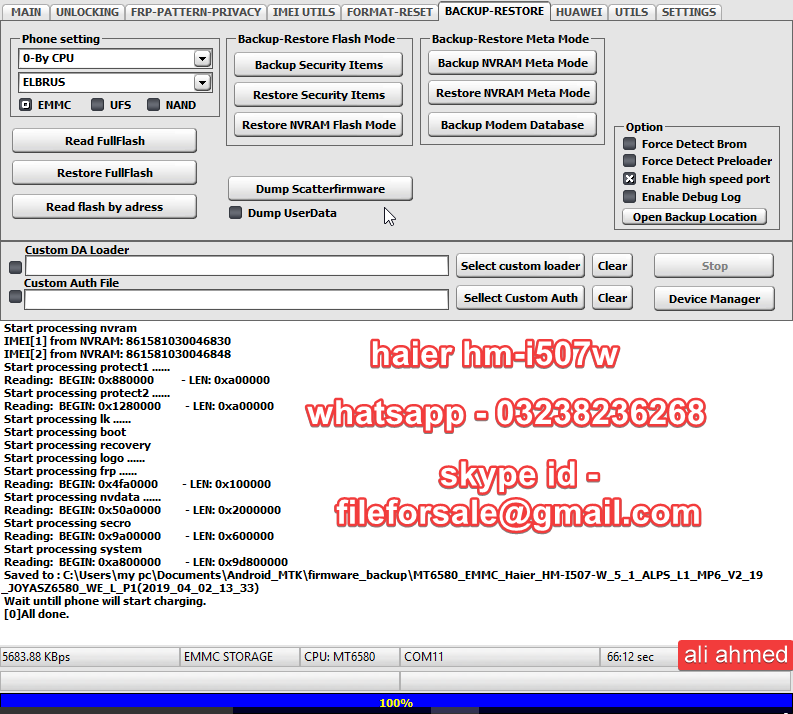Click Read flash by adress
The image size is (793, 714).
(105, 207)
